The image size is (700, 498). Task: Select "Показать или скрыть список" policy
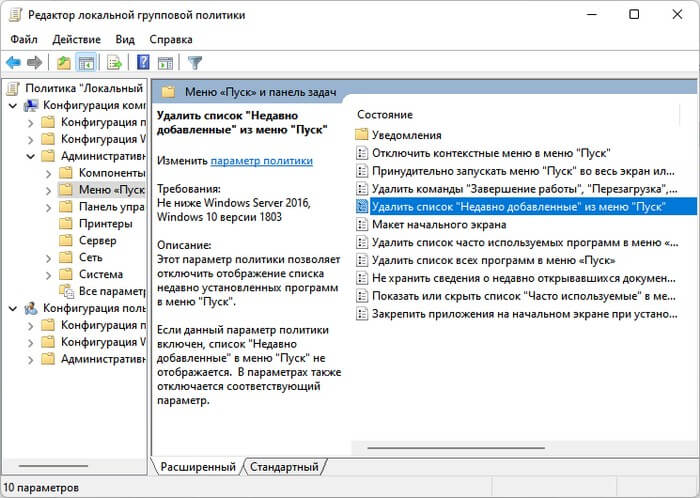524,296
